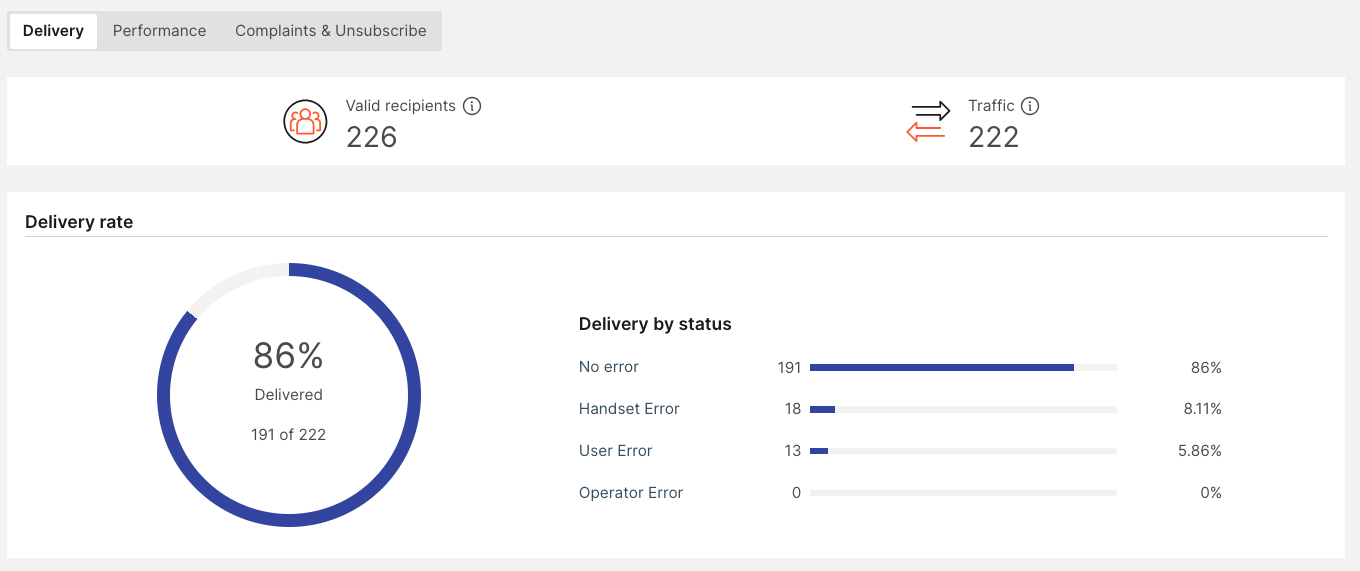
Task: Click the User Error progress bar
Action: coord(819,451)
